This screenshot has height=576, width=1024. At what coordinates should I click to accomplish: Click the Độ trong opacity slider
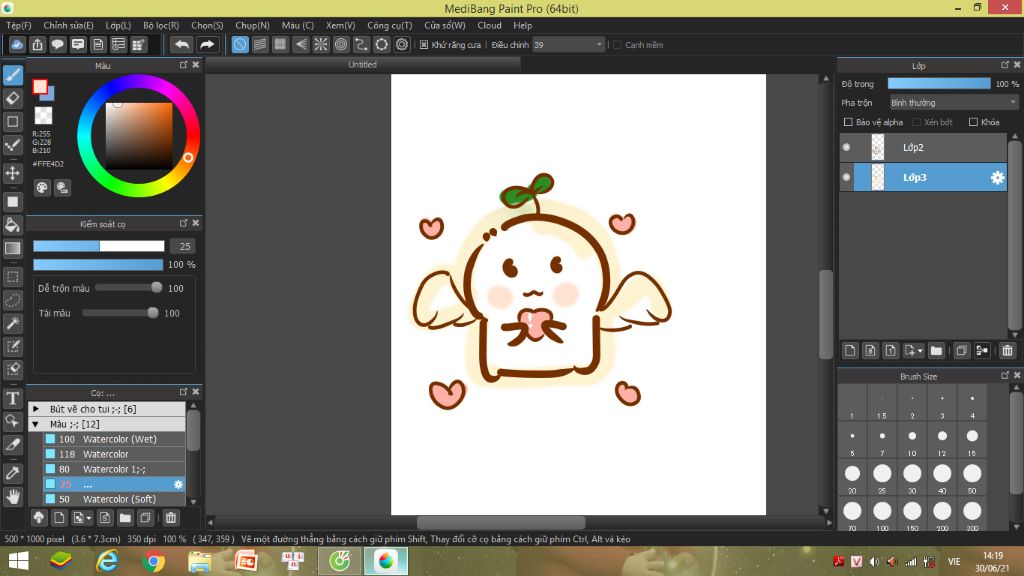point(939,84)
